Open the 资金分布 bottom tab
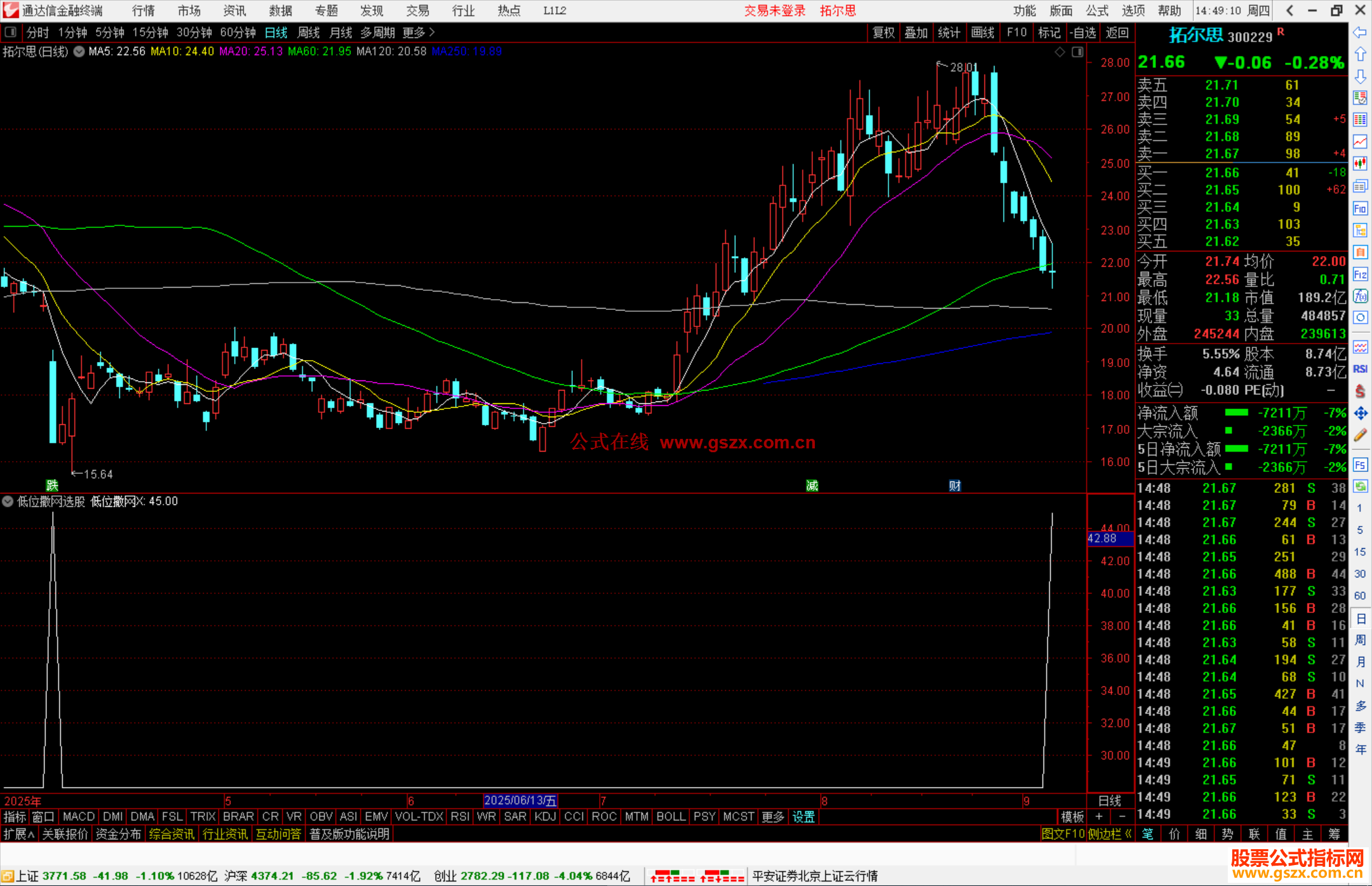Screen dimensions: 1372x886 point(118,834)
